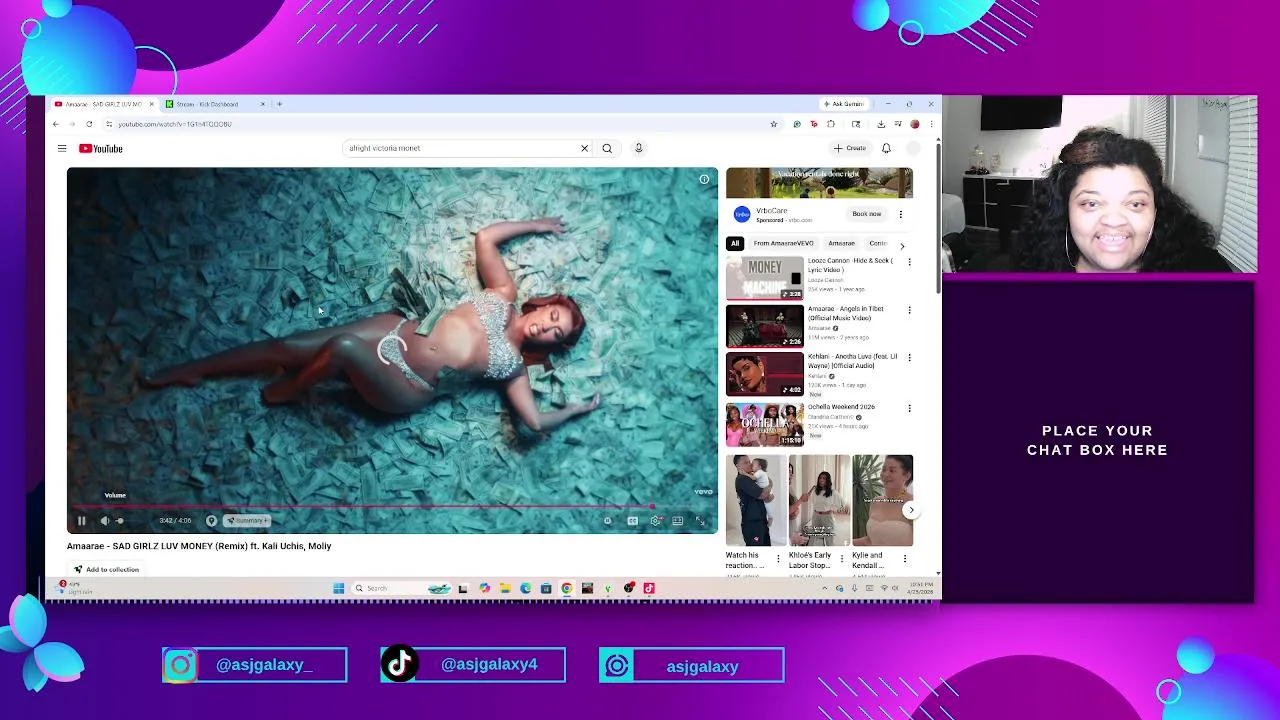1280x720 pixels.
Task: Open more options for Looze Cannon video
Action: 909,262
